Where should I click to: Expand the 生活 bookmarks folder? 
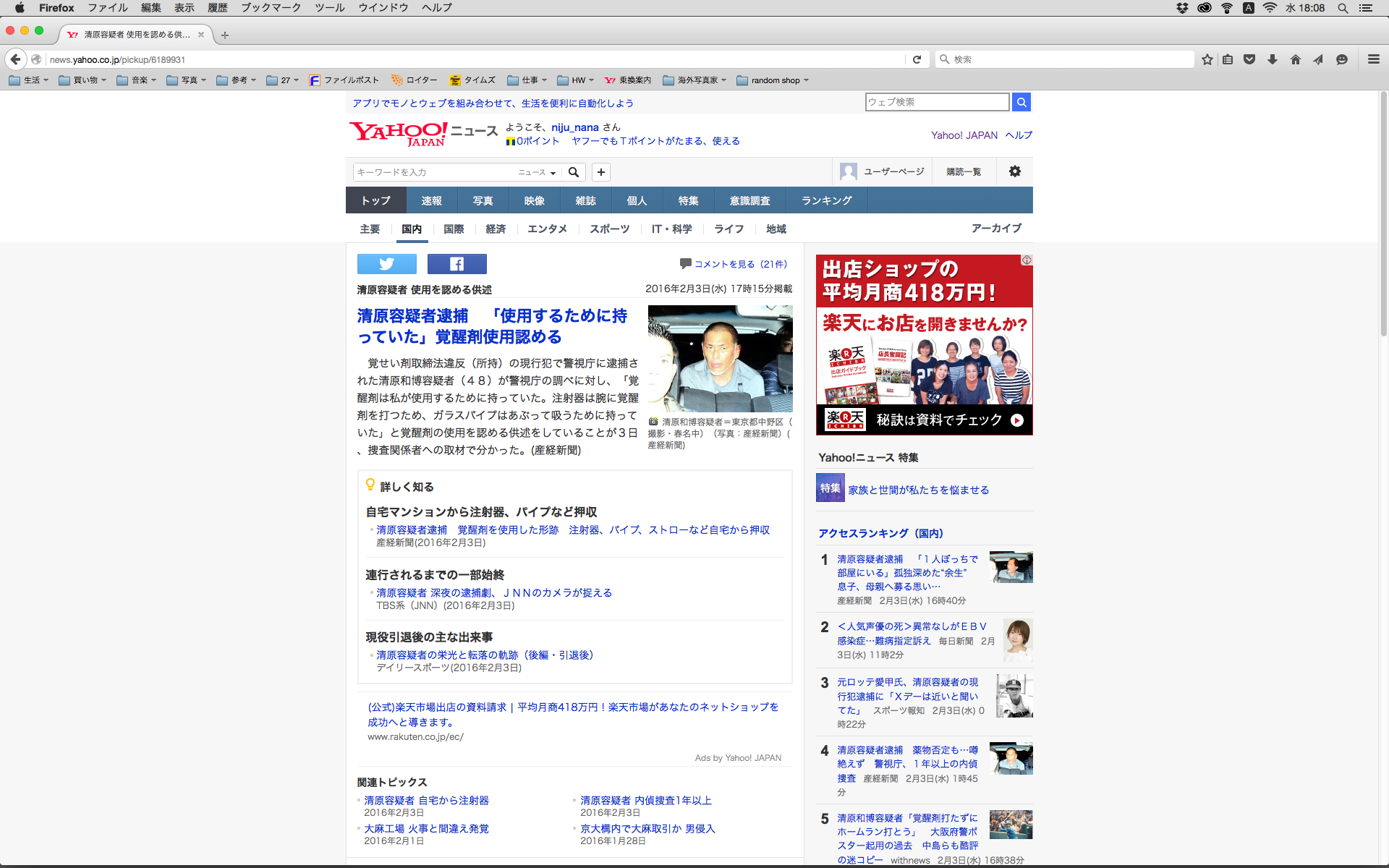[x=29, y=80]
